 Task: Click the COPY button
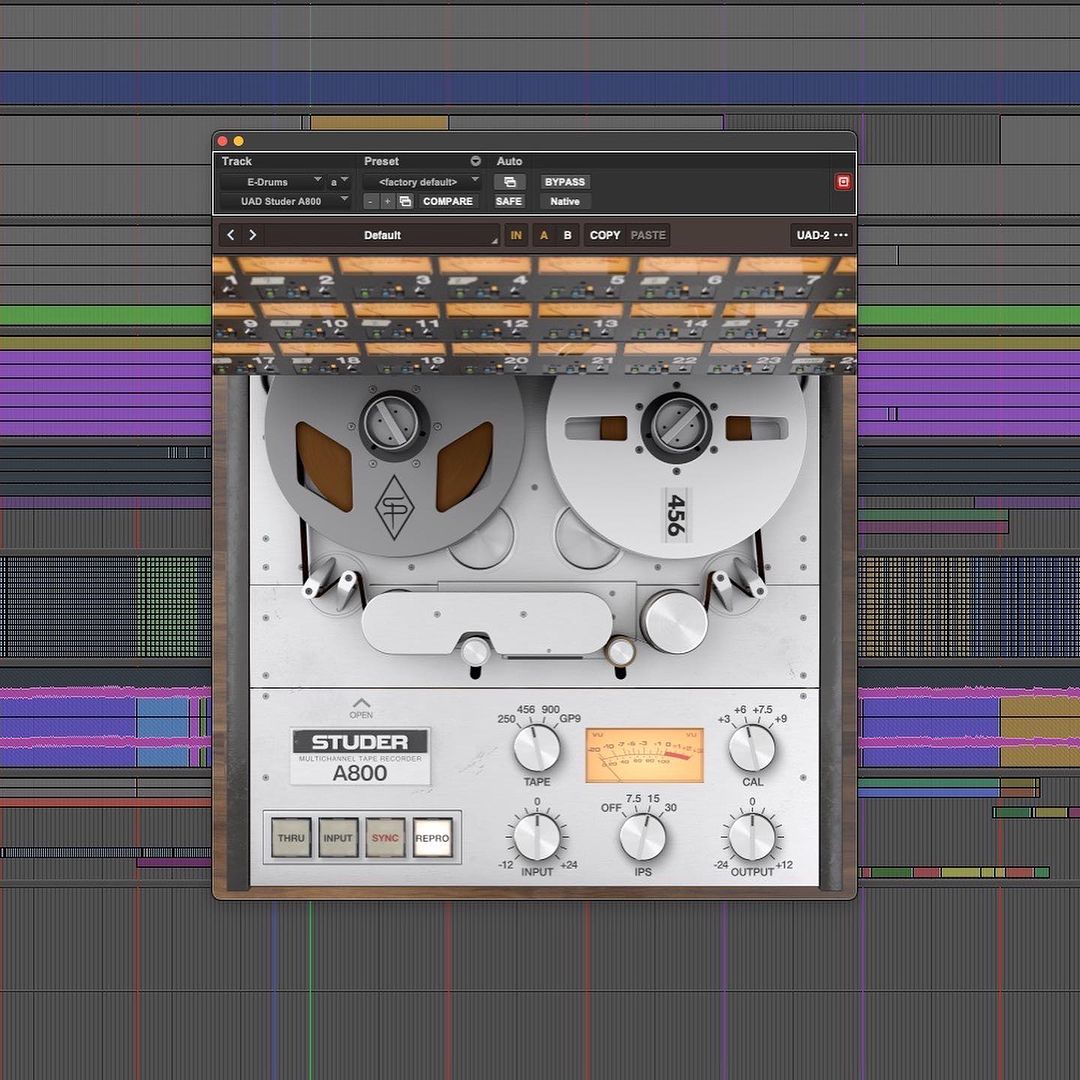[x=605, y=235]
